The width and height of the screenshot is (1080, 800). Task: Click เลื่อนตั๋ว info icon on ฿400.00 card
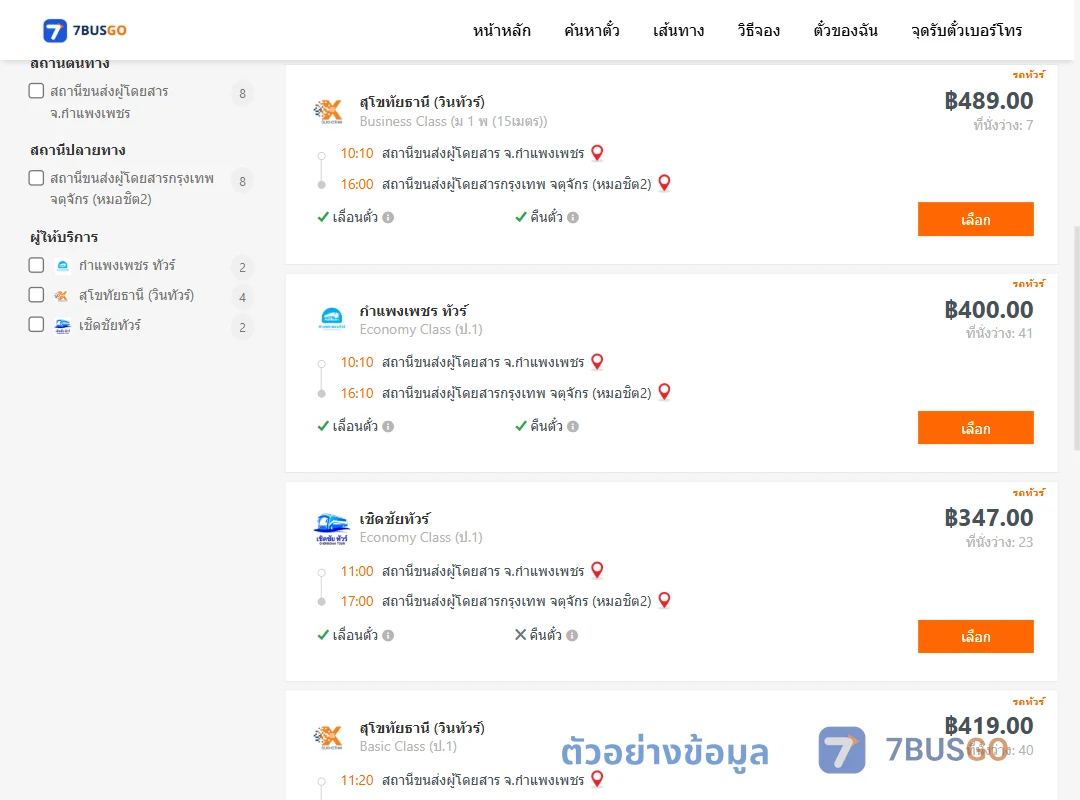coord(388,427)
